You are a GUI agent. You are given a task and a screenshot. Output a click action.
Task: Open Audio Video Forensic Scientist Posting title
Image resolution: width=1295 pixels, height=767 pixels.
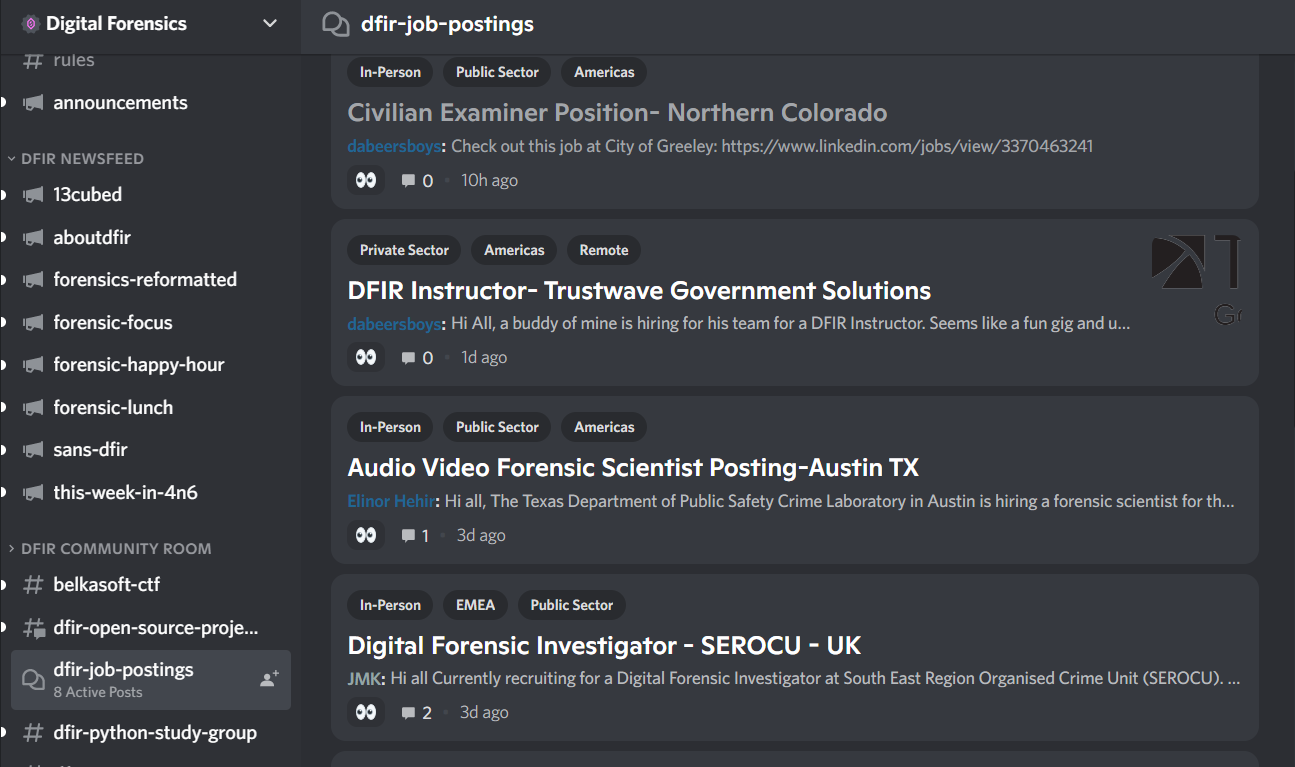(x=633, y=467)
